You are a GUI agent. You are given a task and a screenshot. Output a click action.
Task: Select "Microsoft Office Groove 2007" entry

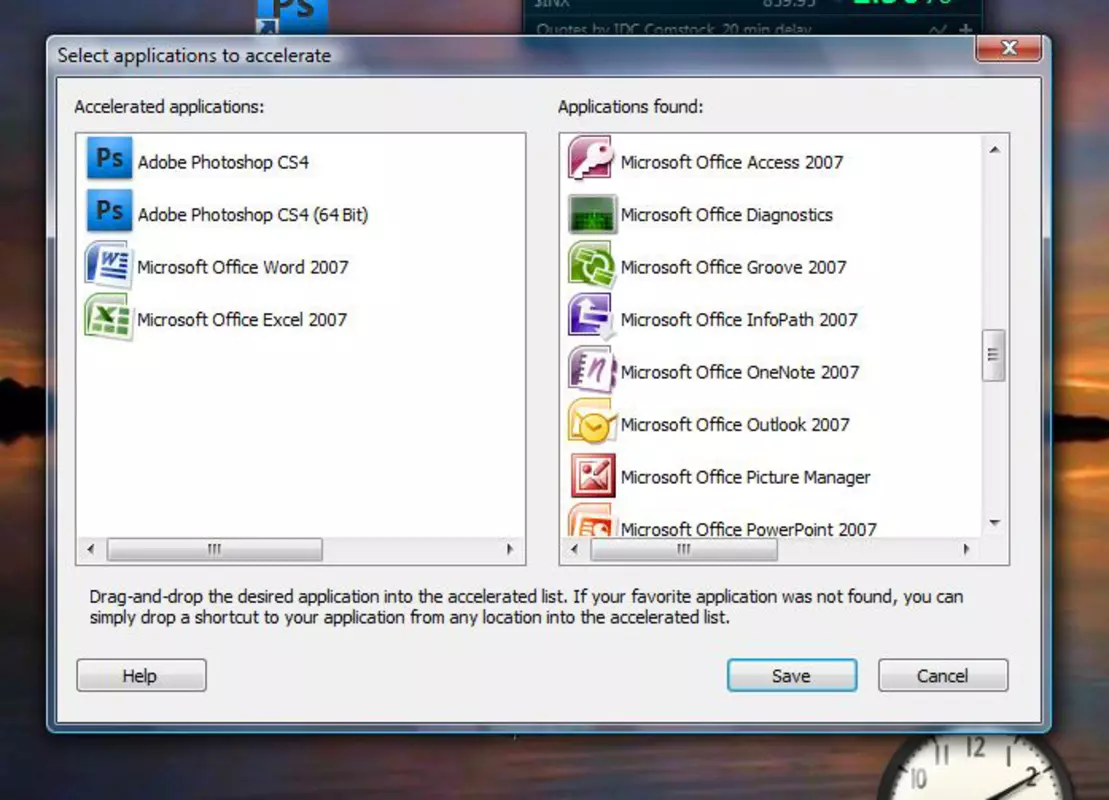point(733,267)
